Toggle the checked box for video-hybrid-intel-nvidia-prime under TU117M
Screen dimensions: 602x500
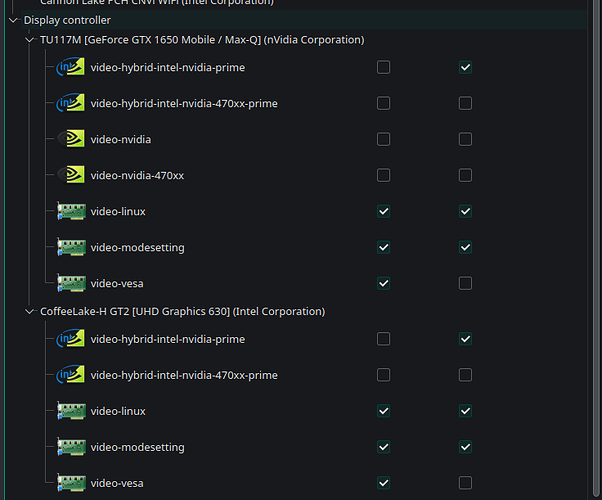[465, 67]
